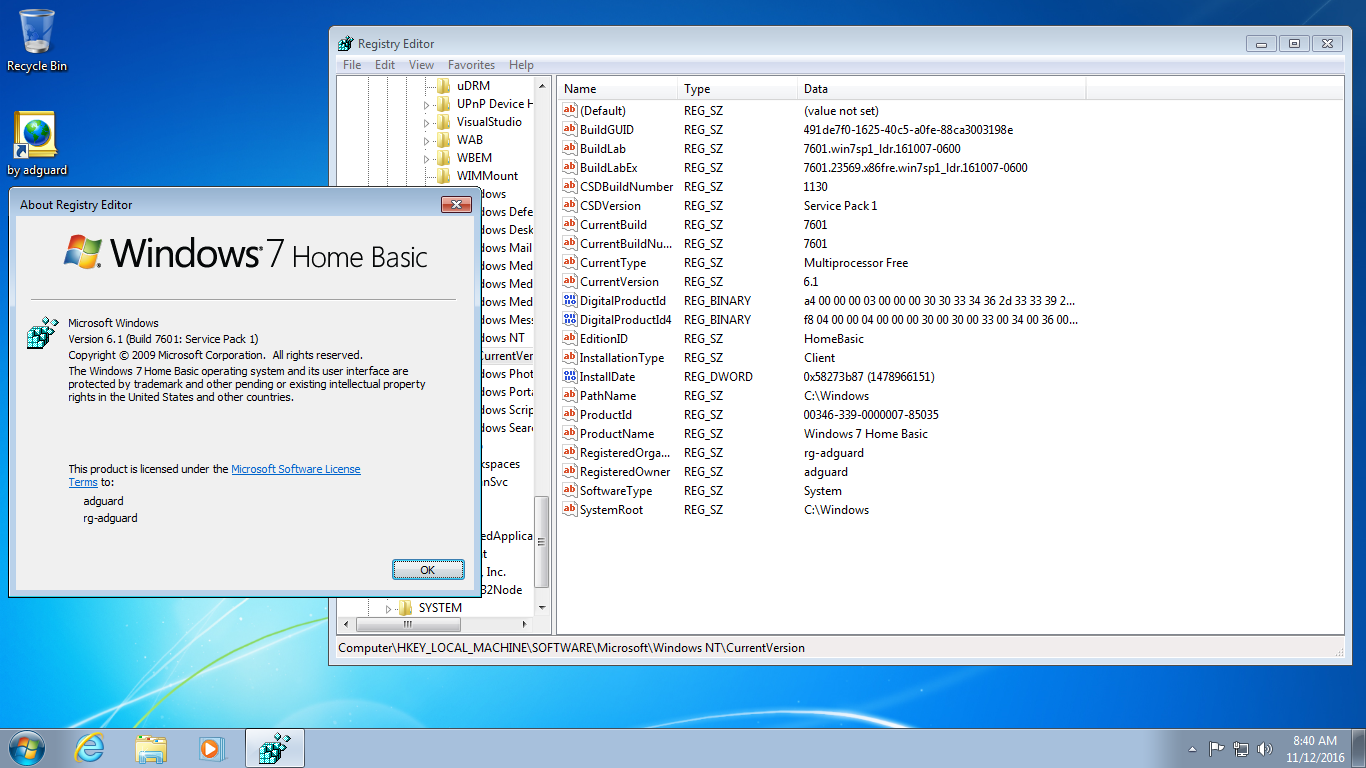Select the RegisteredOwner value name
Screen dimensions: 1366x768
625,472
